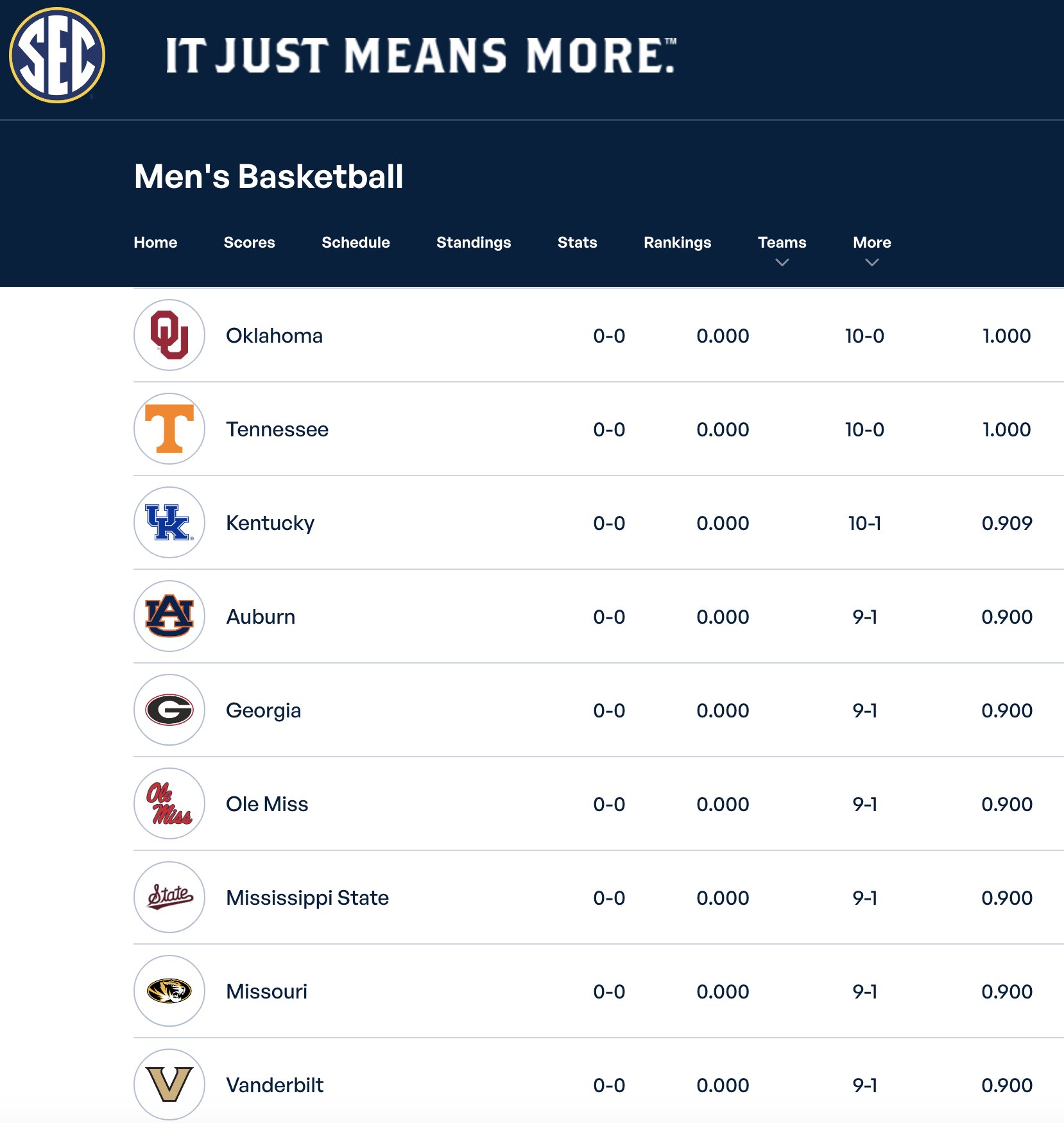Screen dimensions: 1064x1123
Task: Click the SEC logo in header
Action: (57, 55)
